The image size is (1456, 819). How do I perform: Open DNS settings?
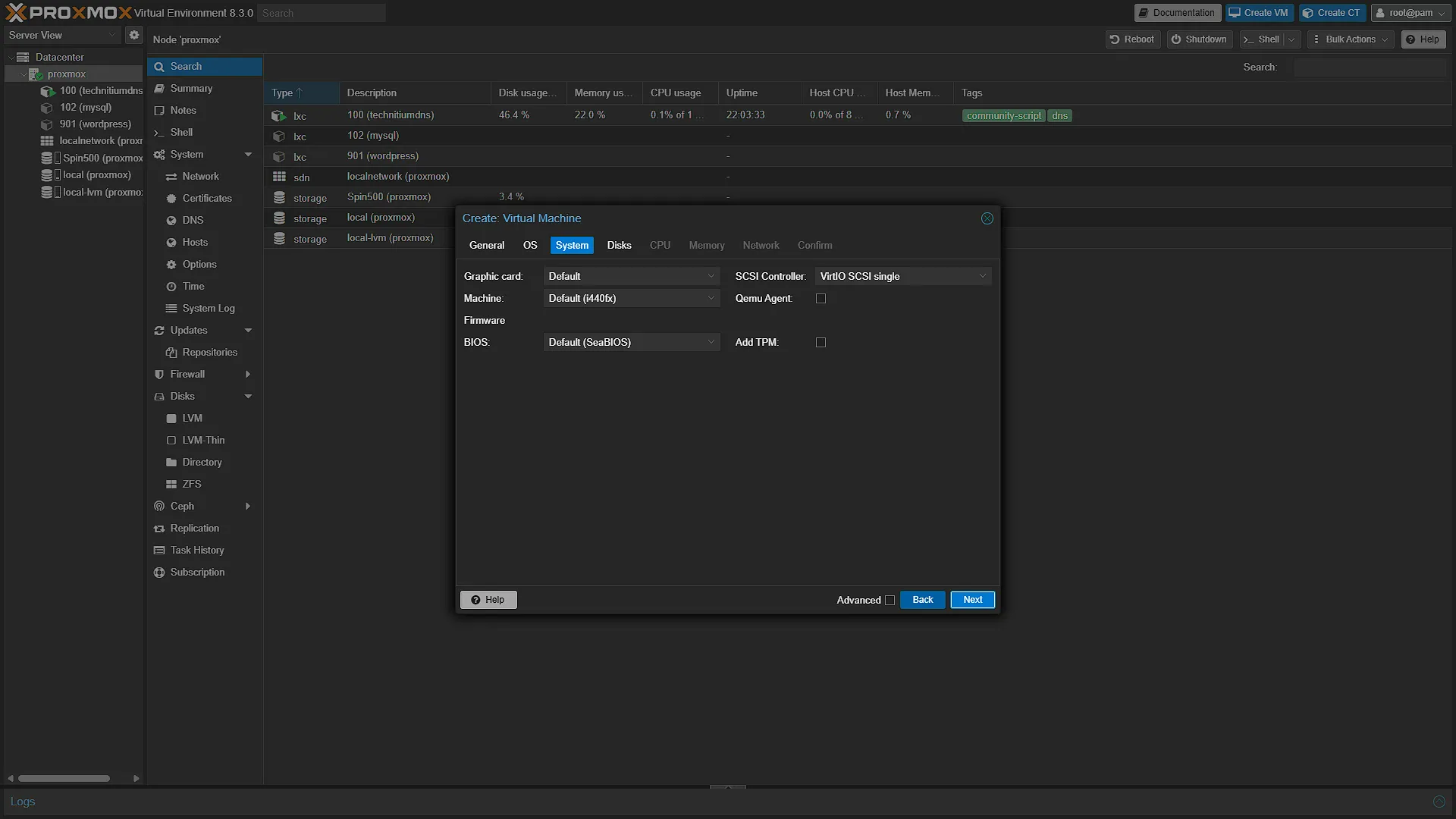point(193,220)
